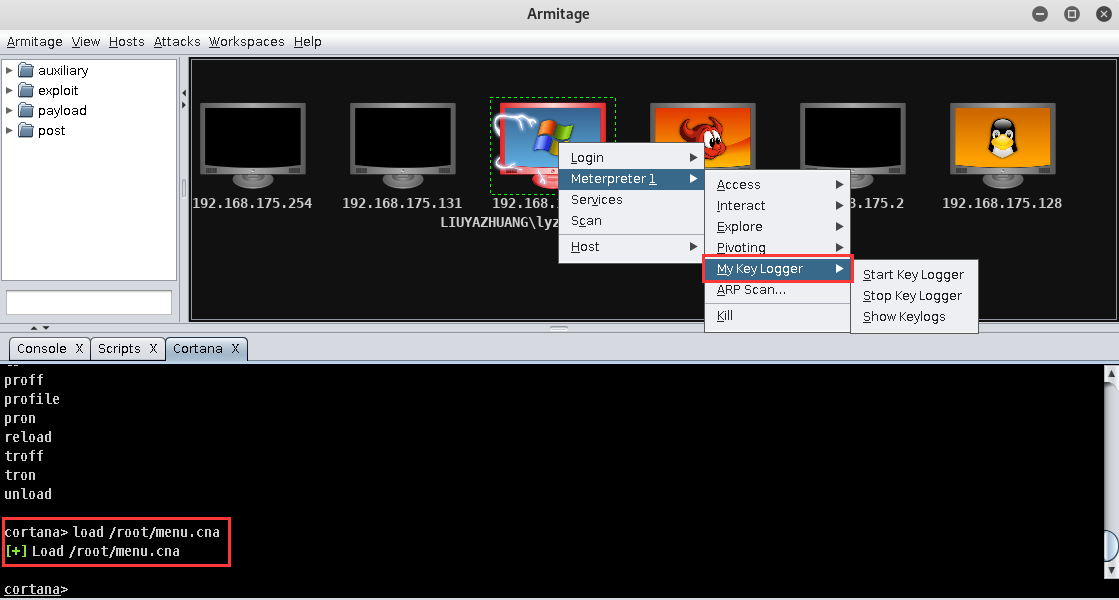Click the post folder icon

tap(26, 130)
